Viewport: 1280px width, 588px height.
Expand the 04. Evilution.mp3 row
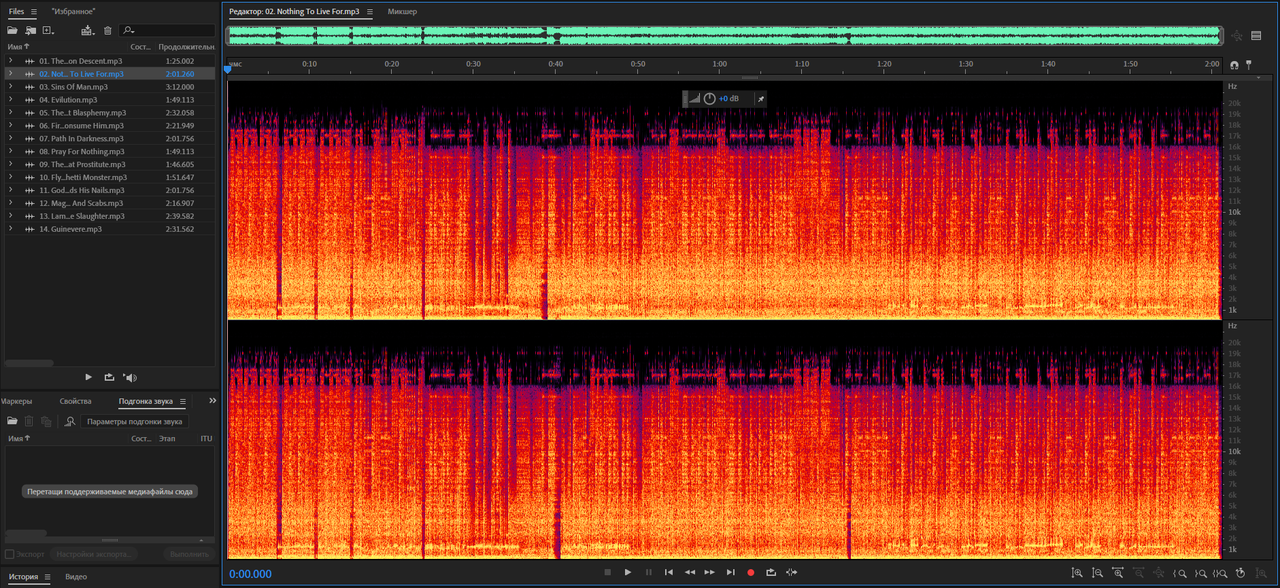click(10, 100)
